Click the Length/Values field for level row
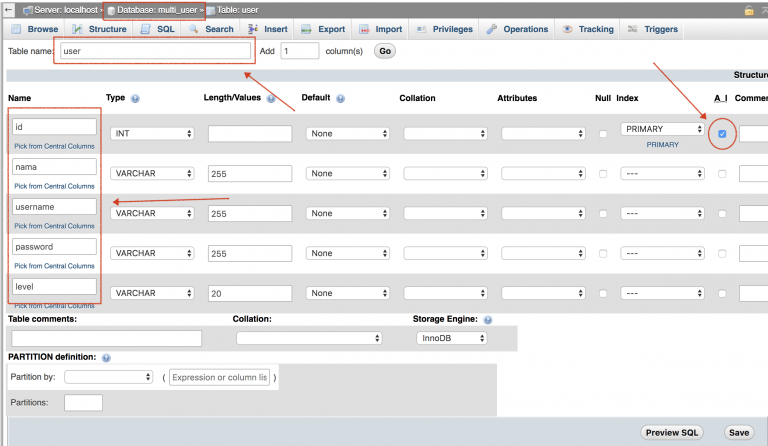 pyautogui.click(x=250, y=294)
